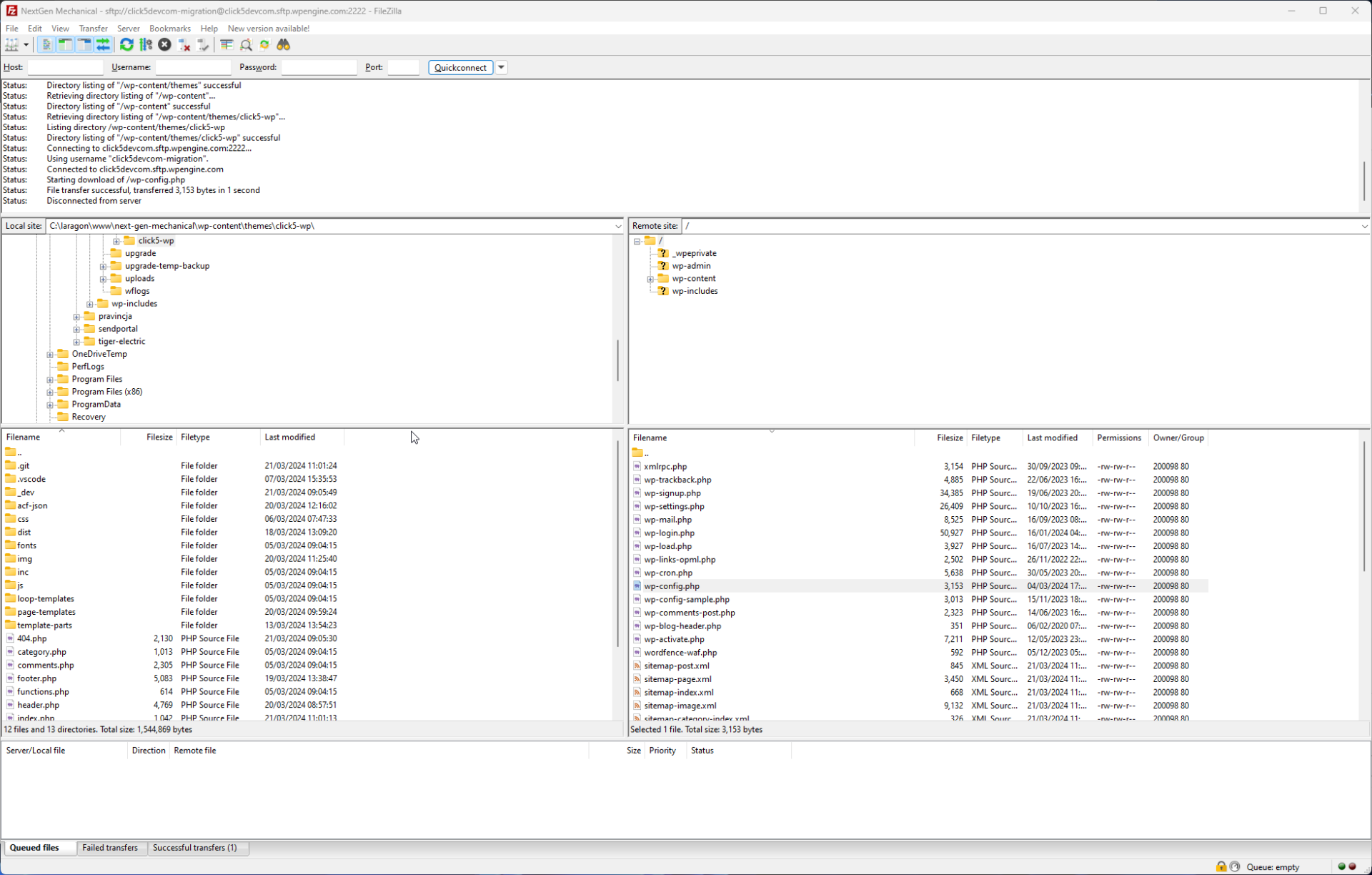The image size is (1372, 875).
Task: Expand the click5-wp folder in local tree
Action: coord(116,241)
